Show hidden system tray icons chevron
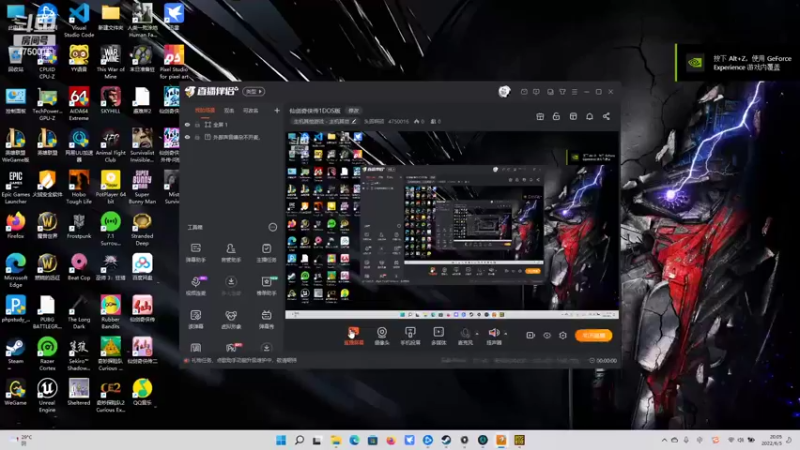The width and height of the screenshot is (800, 450). (664, 440)
